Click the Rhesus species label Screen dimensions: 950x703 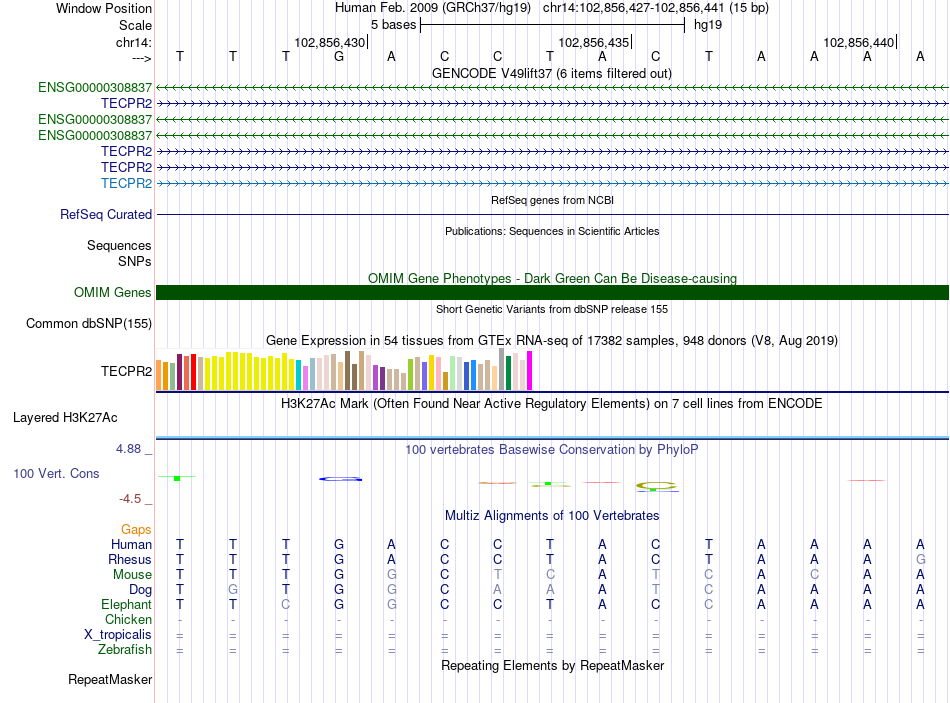130,559
